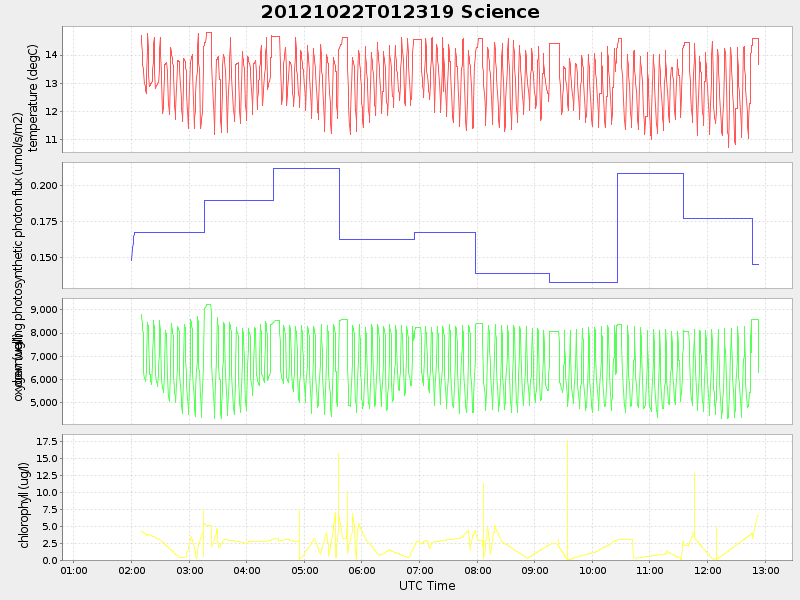Select the 10:00 time tick label

tap(592, 570)
